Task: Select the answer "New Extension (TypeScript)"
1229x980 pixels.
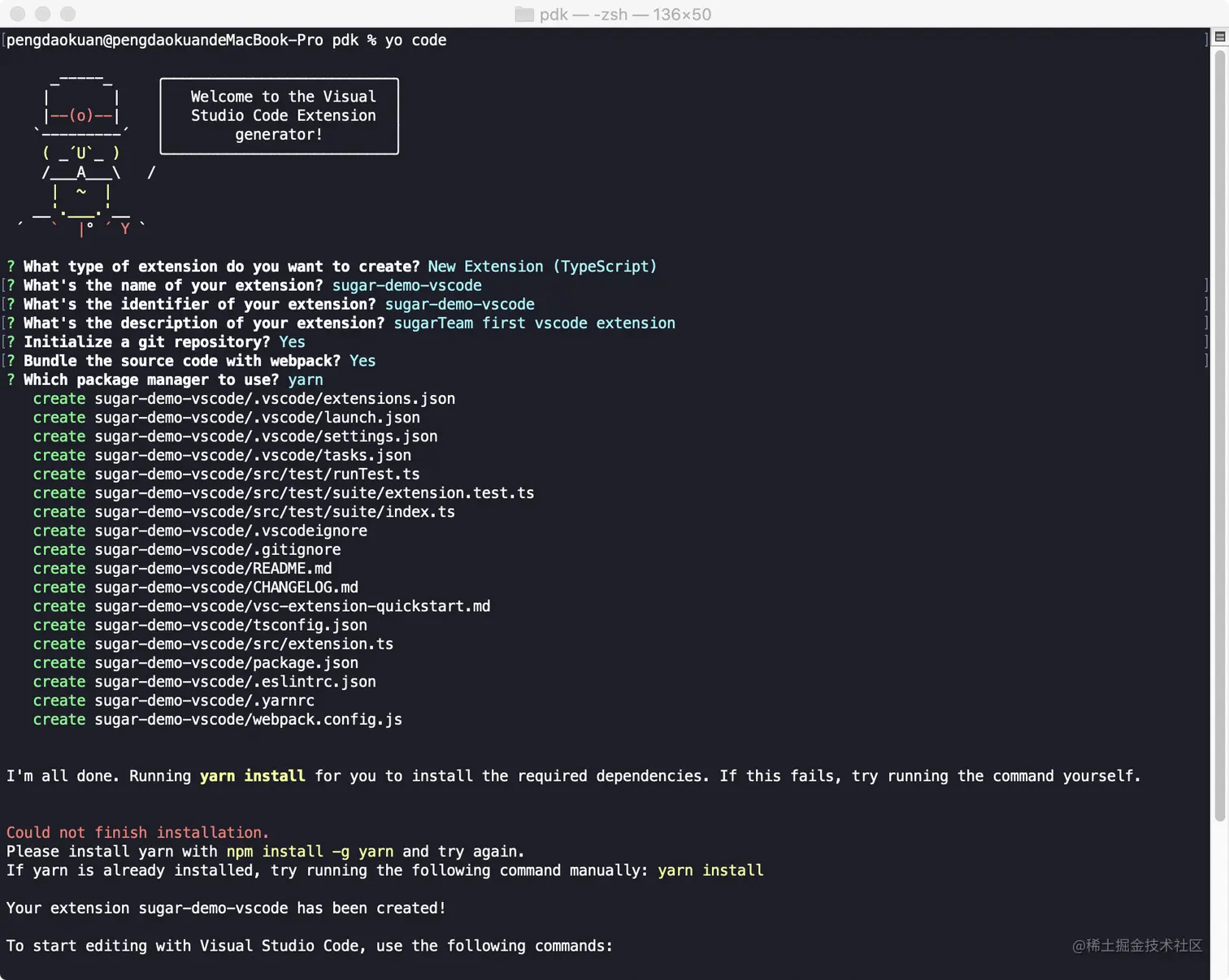Action: (x=542, y=267)
